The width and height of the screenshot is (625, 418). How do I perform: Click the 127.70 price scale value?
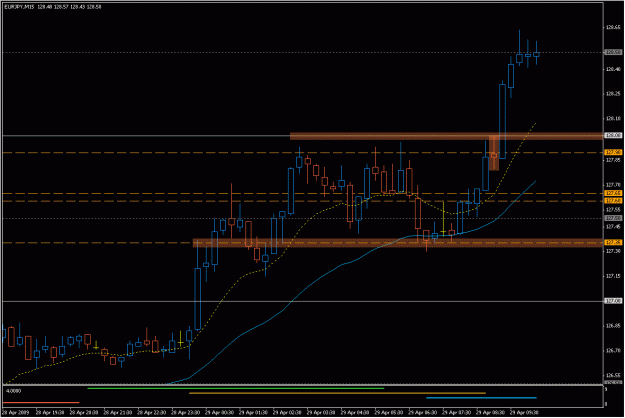coord(613,185)
